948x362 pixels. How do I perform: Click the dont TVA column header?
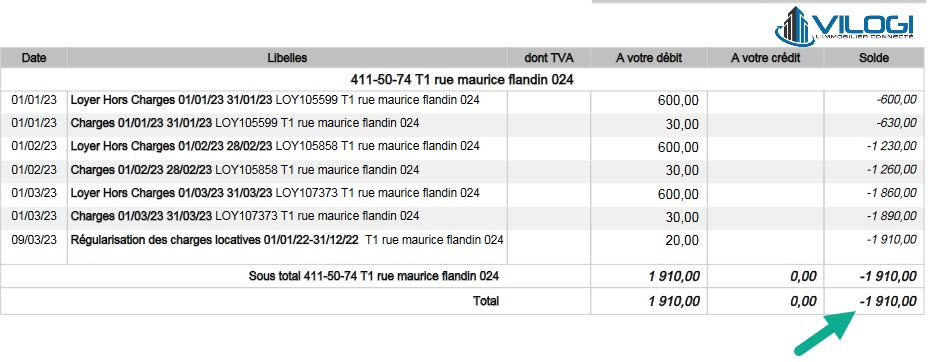[548, 58]
